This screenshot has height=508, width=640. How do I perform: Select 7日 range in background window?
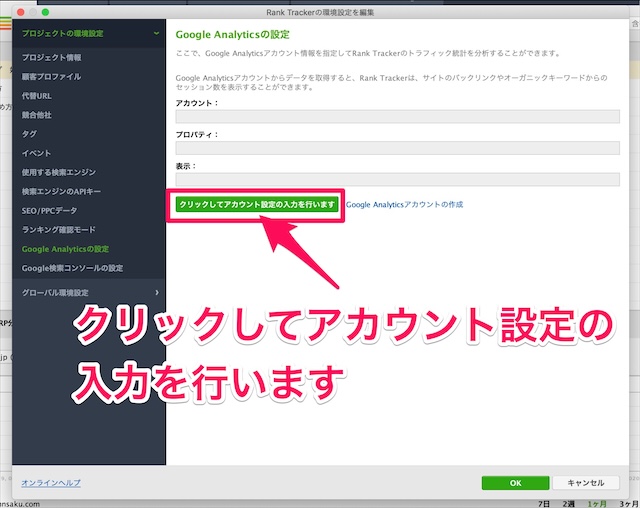pyautogui.click(x=544, y=504)
